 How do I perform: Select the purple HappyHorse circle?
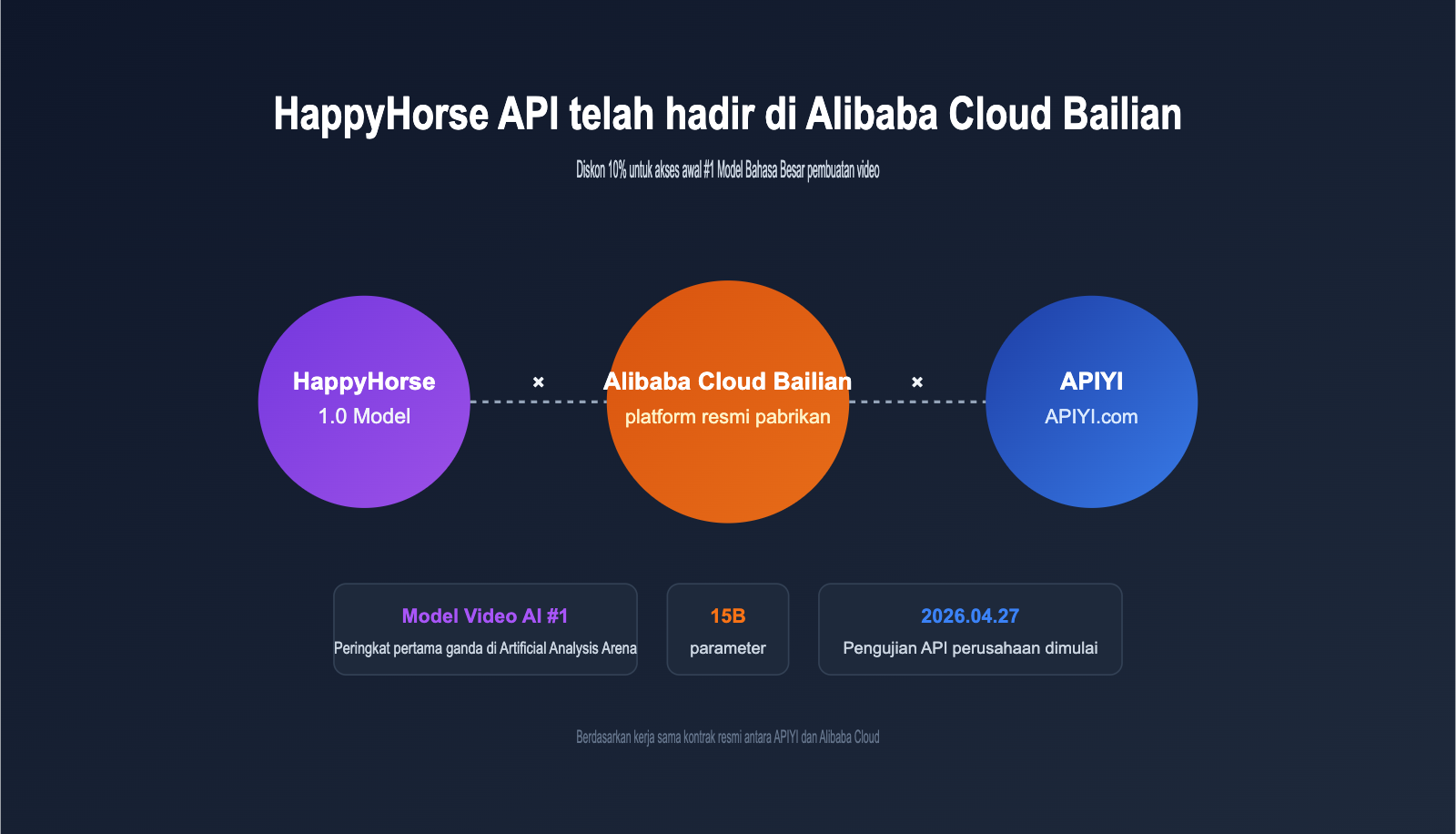pyautogui.click(x=364, y=401)
